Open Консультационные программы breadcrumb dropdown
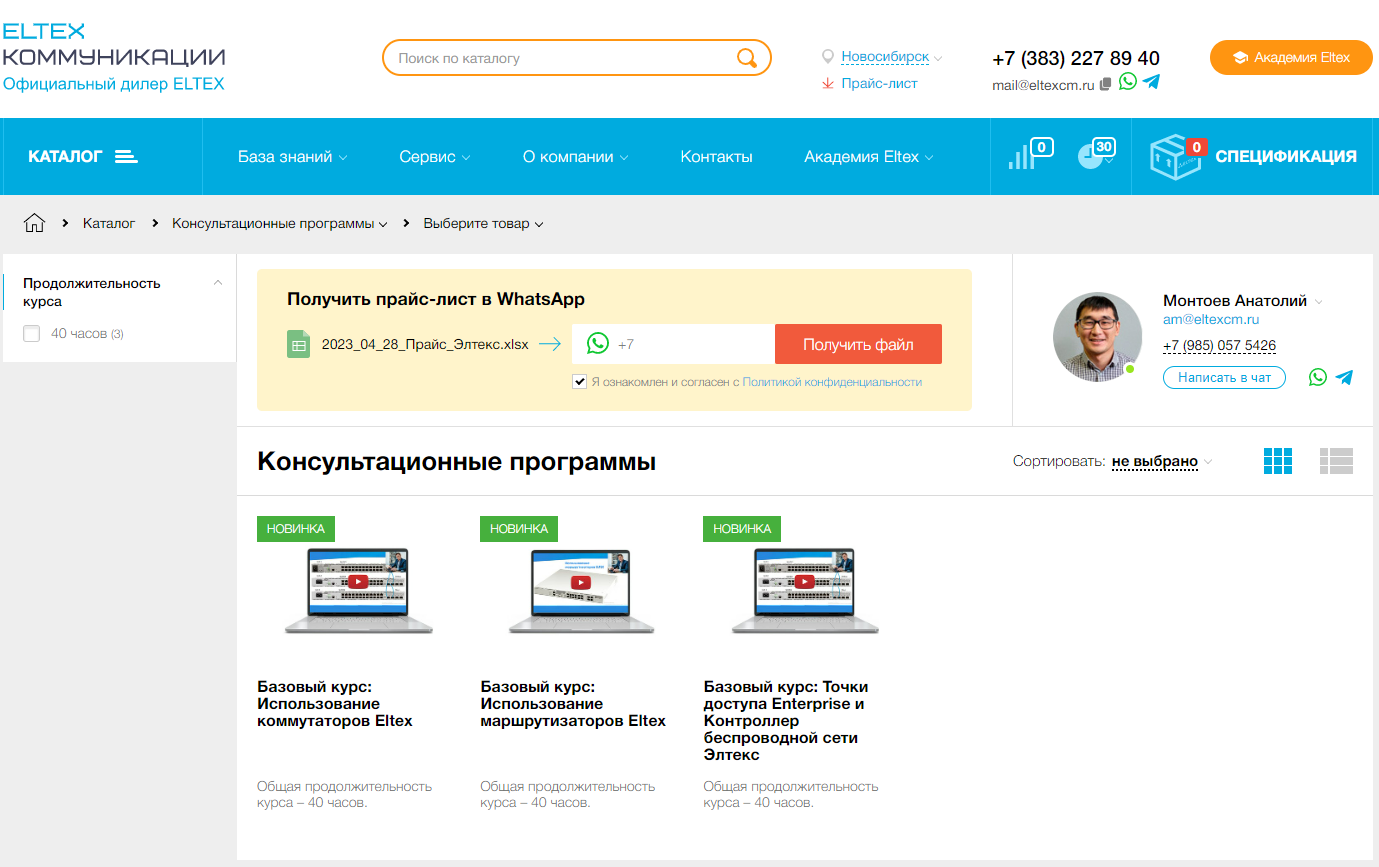The height and width of the screenshot is (867, 1379). [280, 224]
